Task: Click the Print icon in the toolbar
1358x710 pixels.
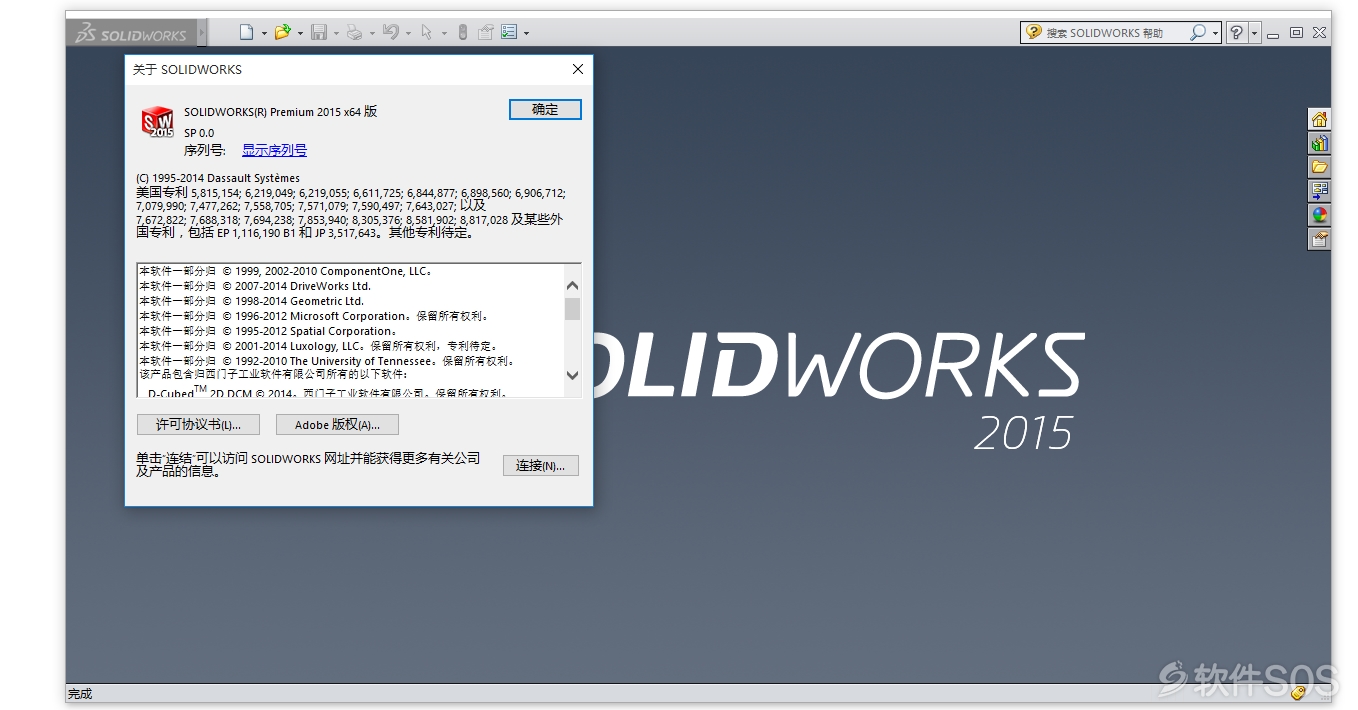Action: pyautogui.click(x=355, y=33)
